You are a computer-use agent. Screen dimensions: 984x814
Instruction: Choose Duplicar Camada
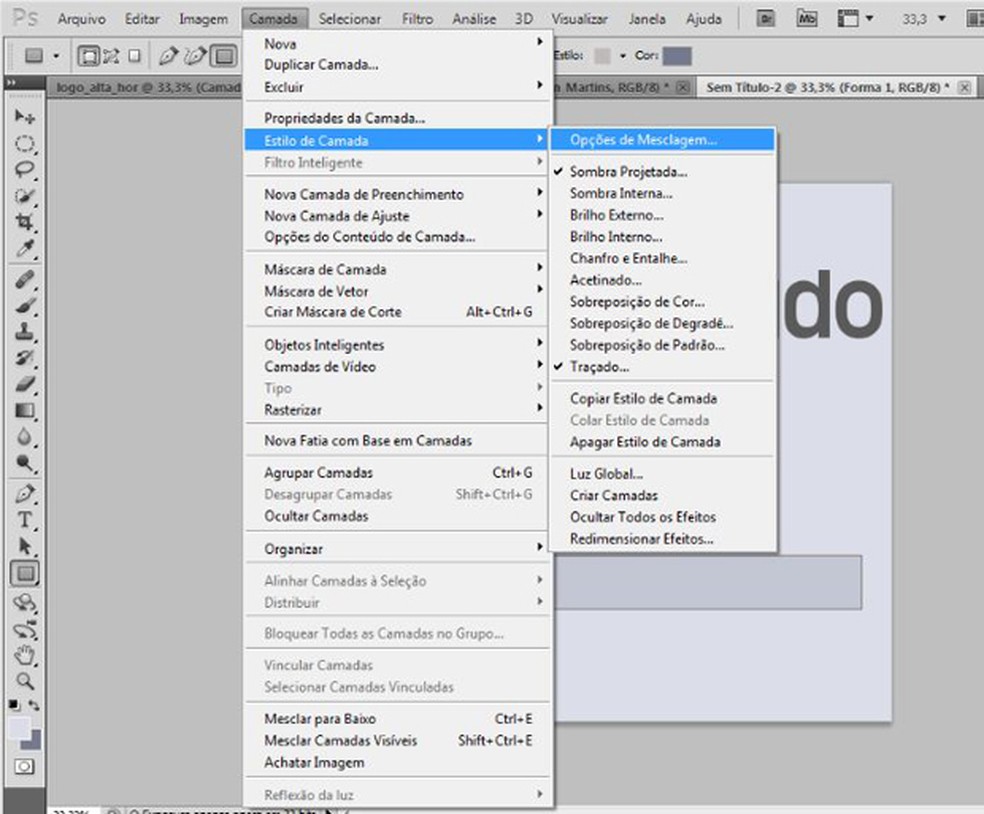pyautogui.click(x=398, y=65)
